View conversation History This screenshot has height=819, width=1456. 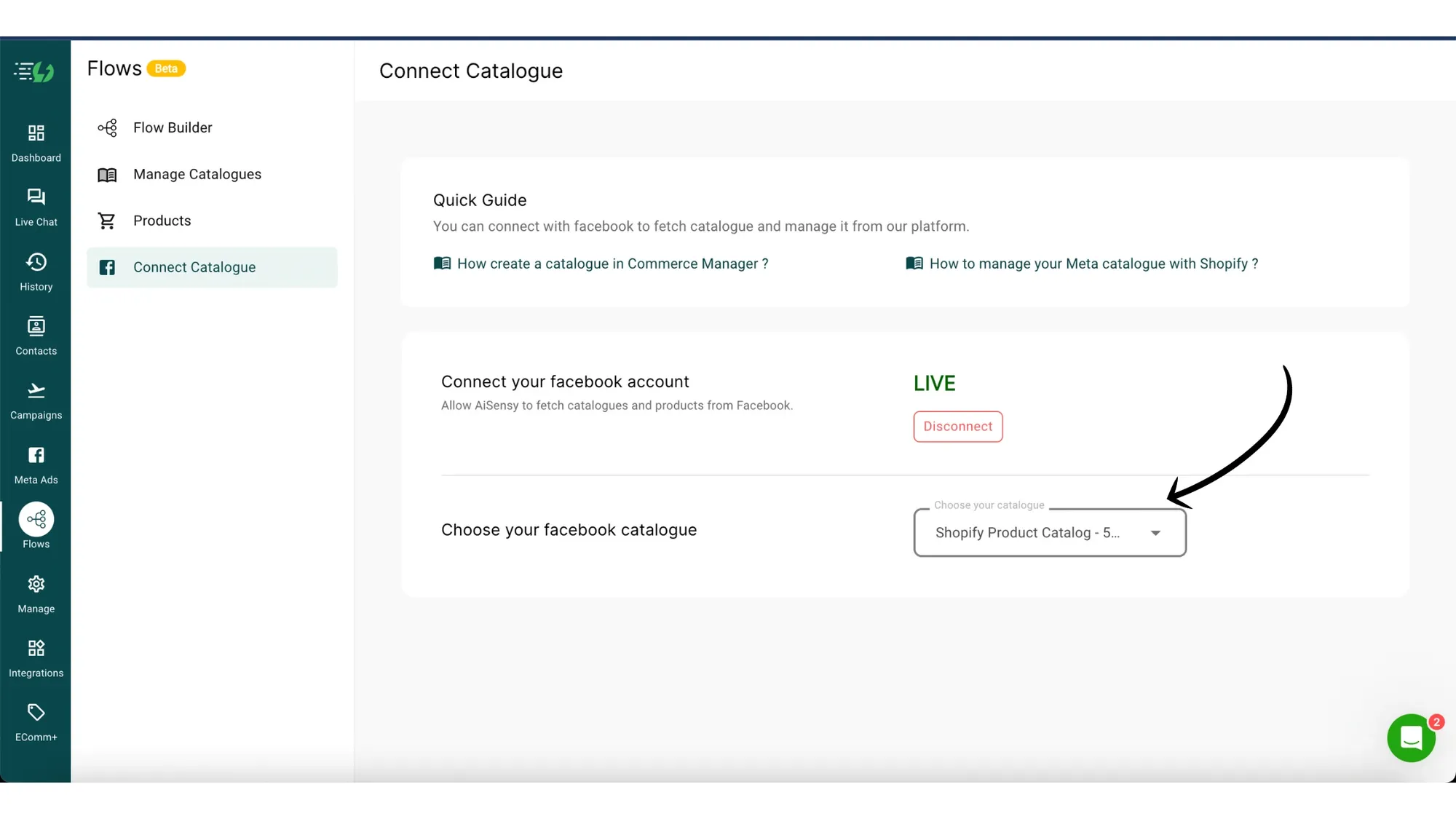pos(36,269)
